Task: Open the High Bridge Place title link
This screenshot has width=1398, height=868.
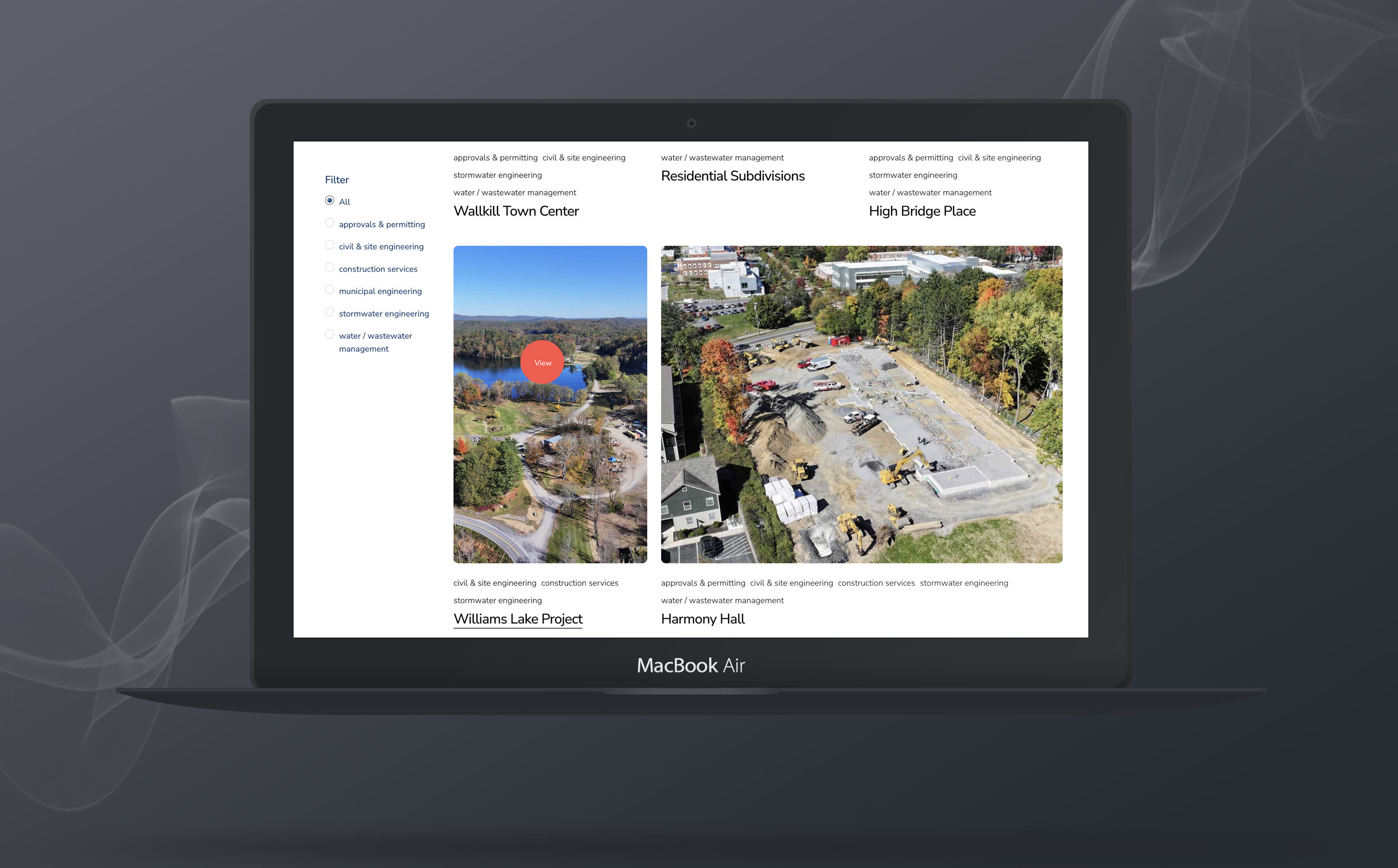Action: (x=923, y=211)
